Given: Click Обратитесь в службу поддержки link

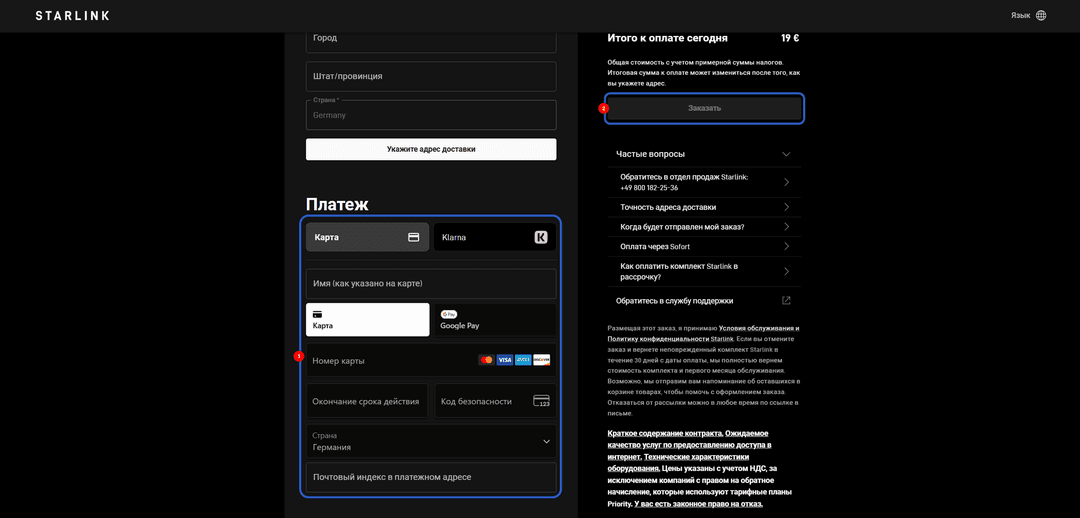Looking at the screenshot, I should (674, 301).
